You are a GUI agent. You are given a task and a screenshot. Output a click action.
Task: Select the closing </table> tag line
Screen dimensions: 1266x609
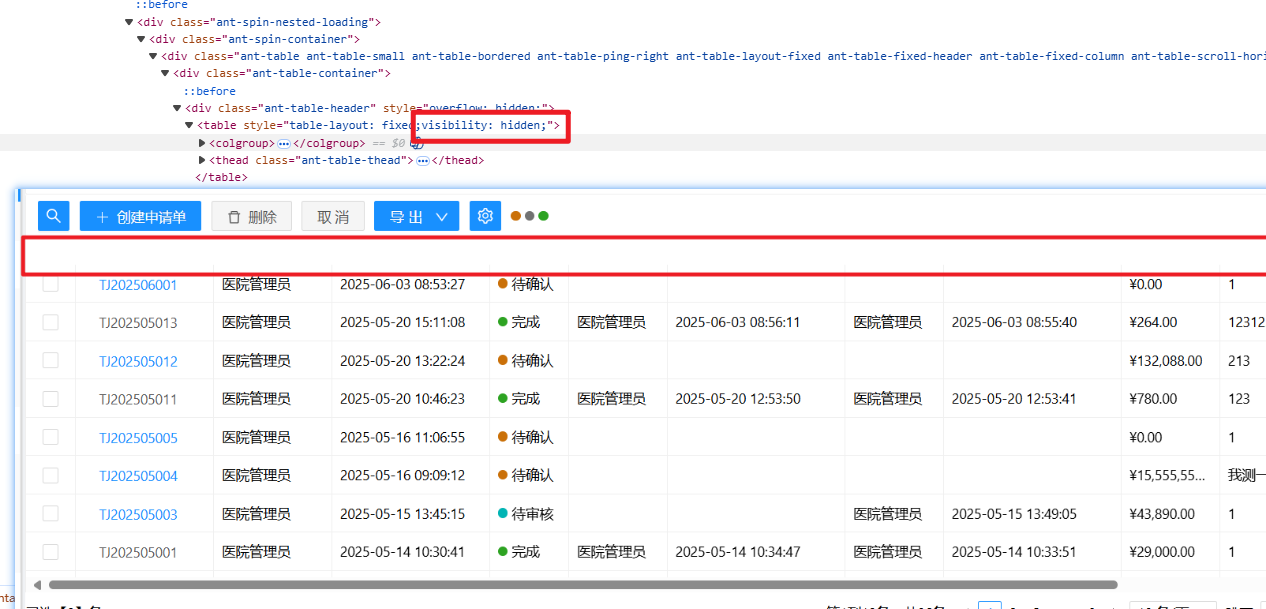(x=221, y=177)
